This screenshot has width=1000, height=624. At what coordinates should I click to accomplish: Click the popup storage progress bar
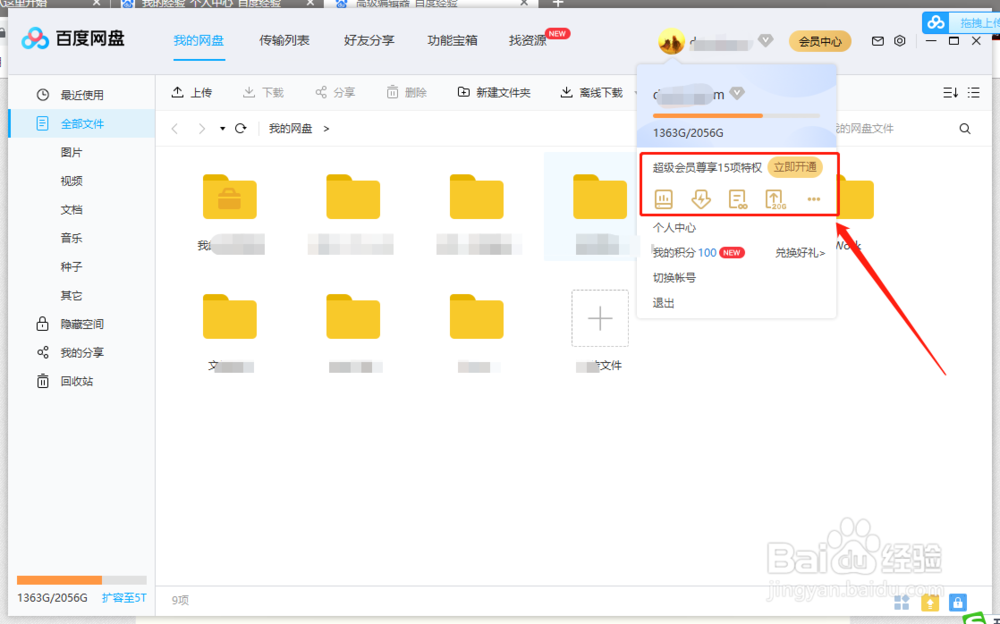736,115
